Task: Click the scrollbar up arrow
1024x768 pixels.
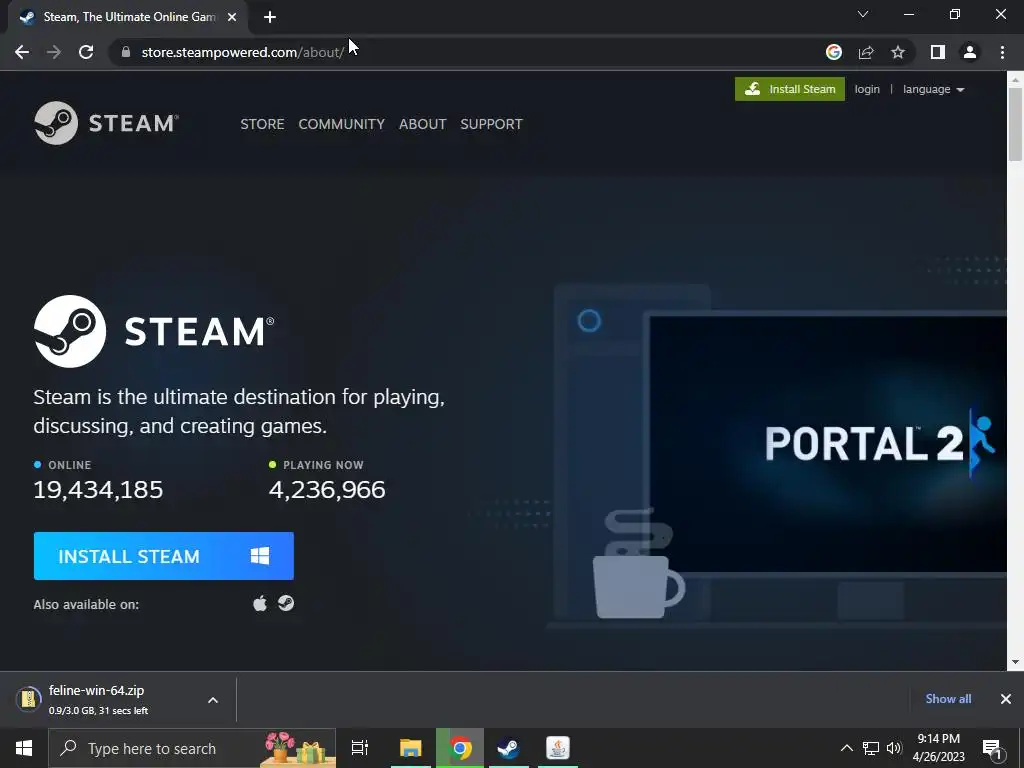Action: tap(1015, 79)
